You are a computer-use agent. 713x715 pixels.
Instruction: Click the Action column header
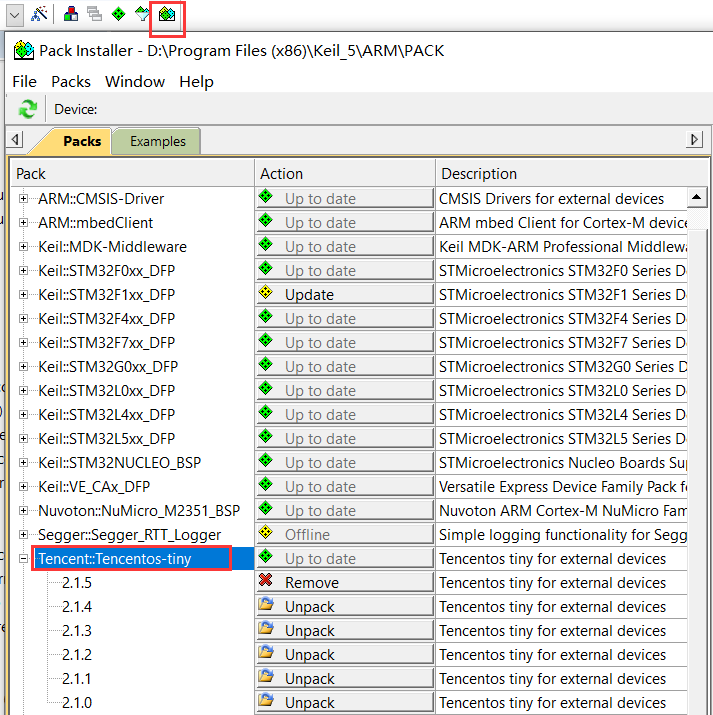point(345,173)
